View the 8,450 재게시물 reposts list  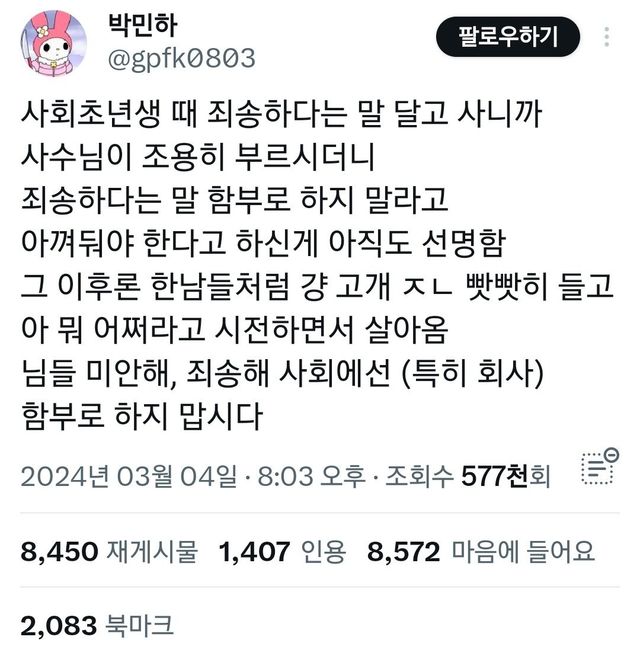coord(109,551)
